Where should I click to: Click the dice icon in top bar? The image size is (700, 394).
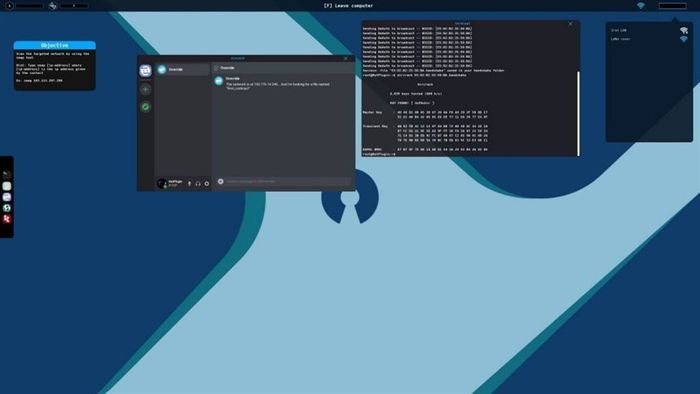click(x=53, y=6)
